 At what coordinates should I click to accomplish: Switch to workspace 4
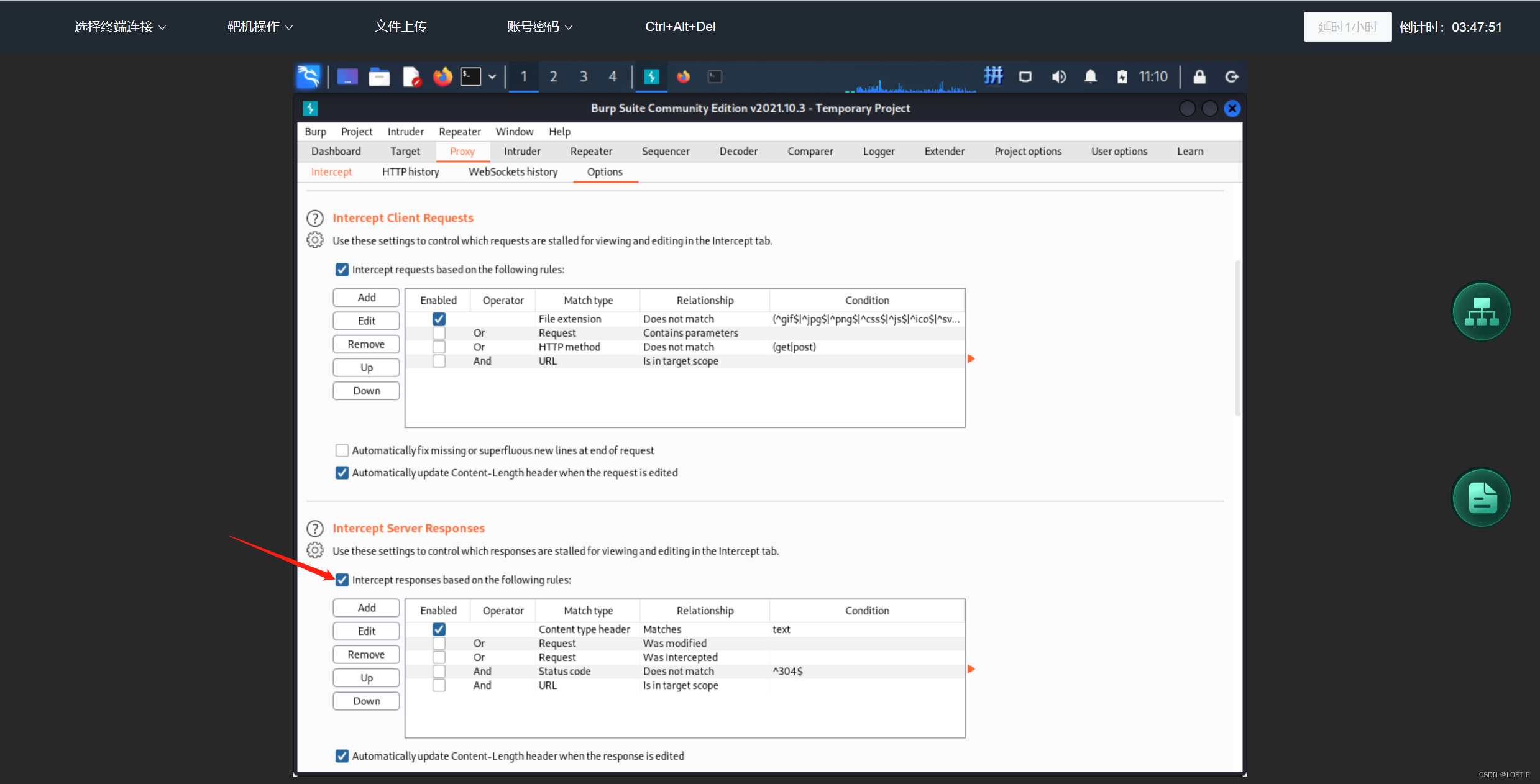coord(613,76)
